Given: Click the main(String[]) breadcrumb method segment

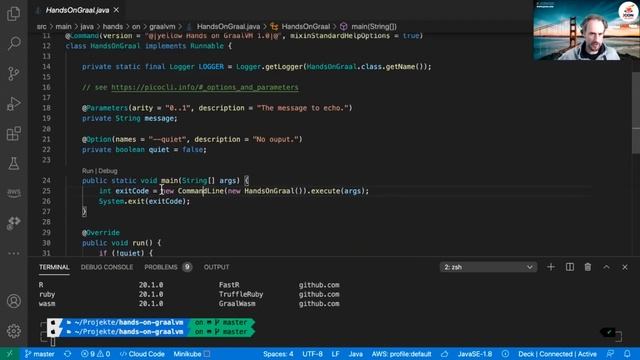Looking at the screenshot, I should pos(374,27).
